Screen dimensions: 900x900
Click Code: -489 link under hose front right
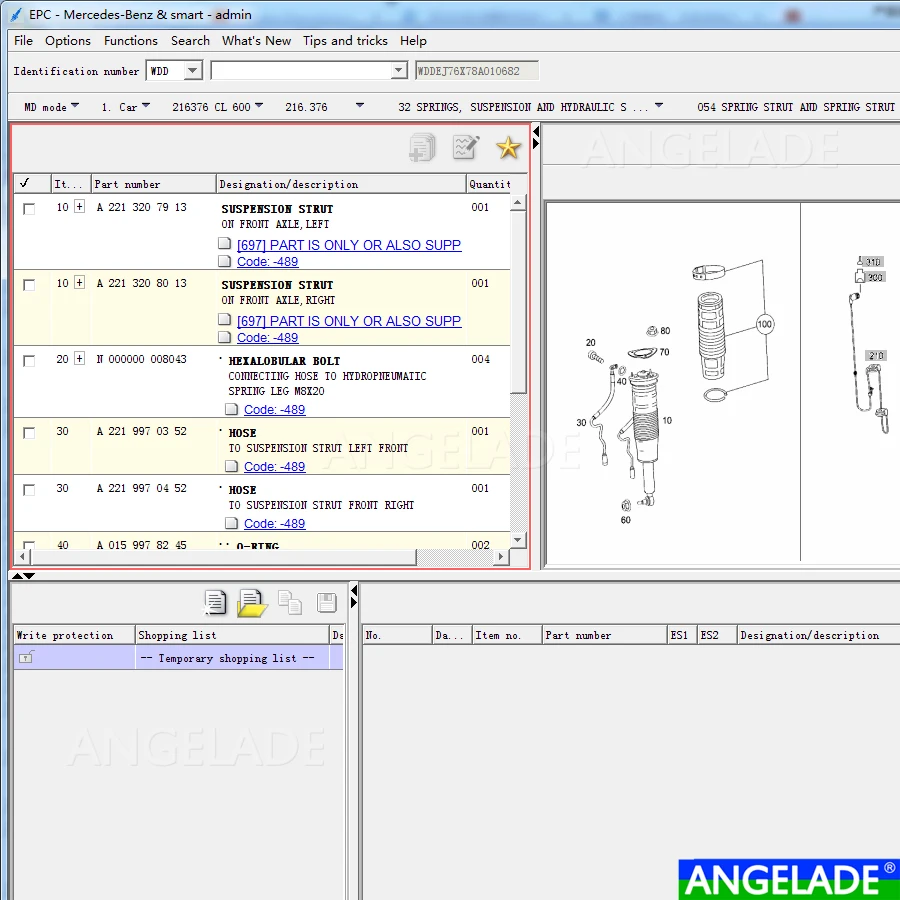pyautogui.click(x=274, y=523)
